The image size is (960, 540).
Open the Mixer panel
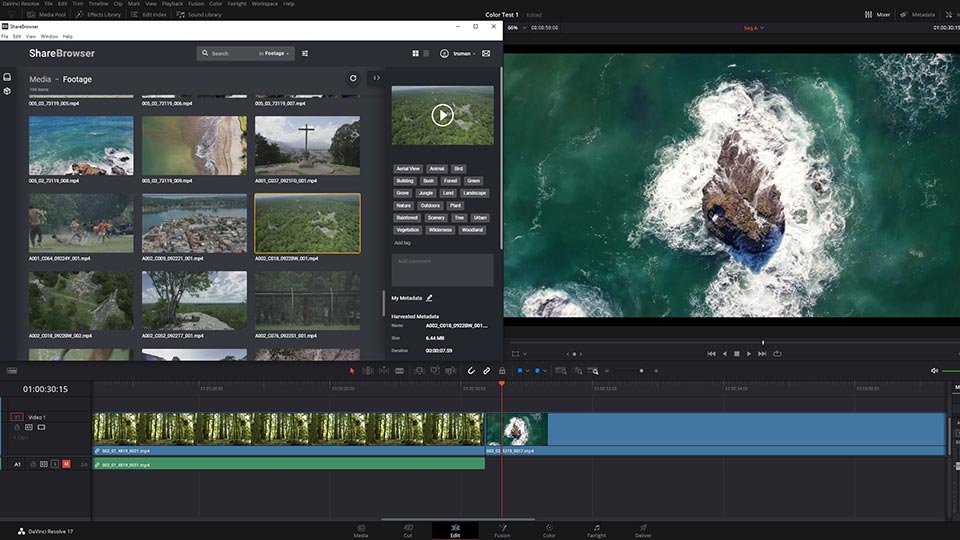(x=877, y=14)
